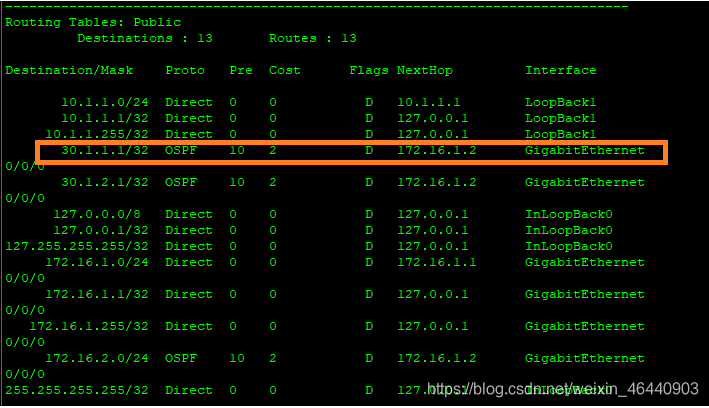
Task: Click InLoopBack0 interface in 127.0.0.1/32 row
Action: coord(569,230)
